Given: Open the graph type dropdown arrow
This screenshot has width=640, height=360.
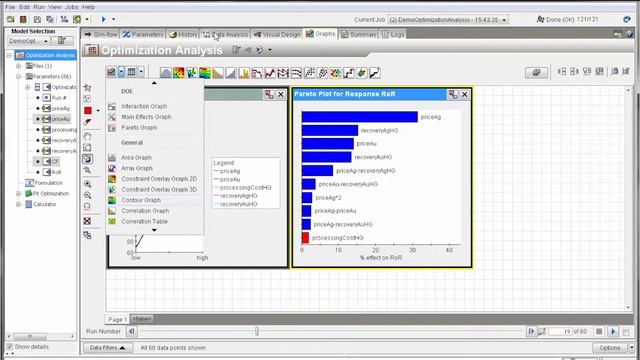Looking at the screenshot, I should 122,72.
